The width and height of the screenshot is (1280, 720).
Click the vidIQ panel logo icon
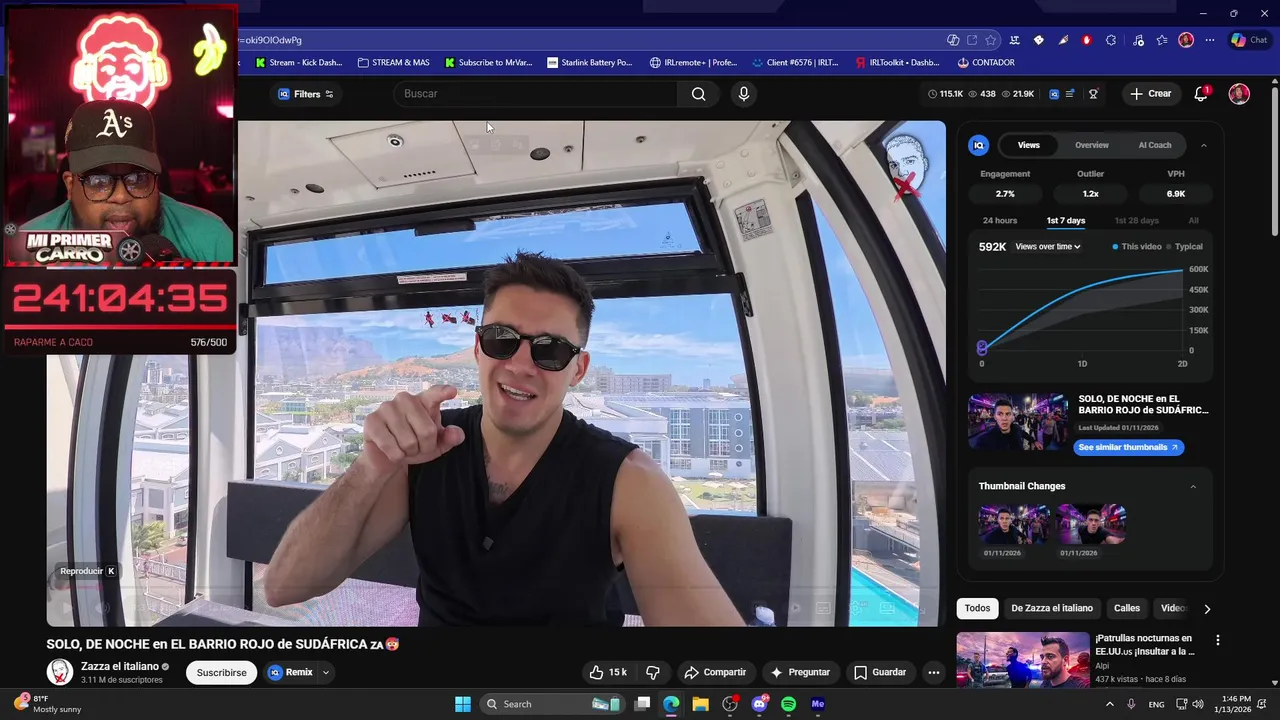tap(979, 145)
